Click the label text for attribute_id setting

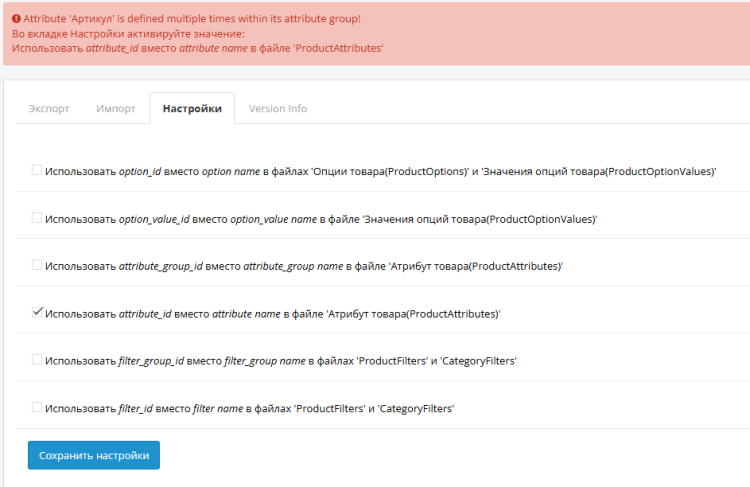(x=273, y=314)
